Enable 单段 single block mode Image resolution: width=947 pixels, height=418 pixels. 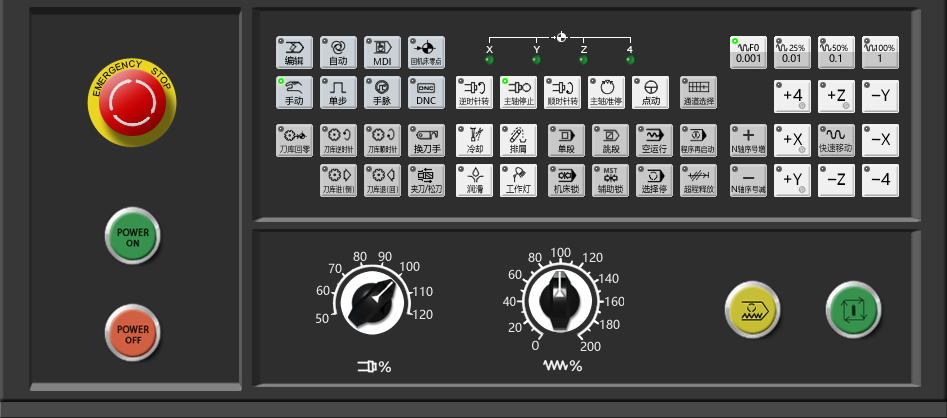[566, 139]
